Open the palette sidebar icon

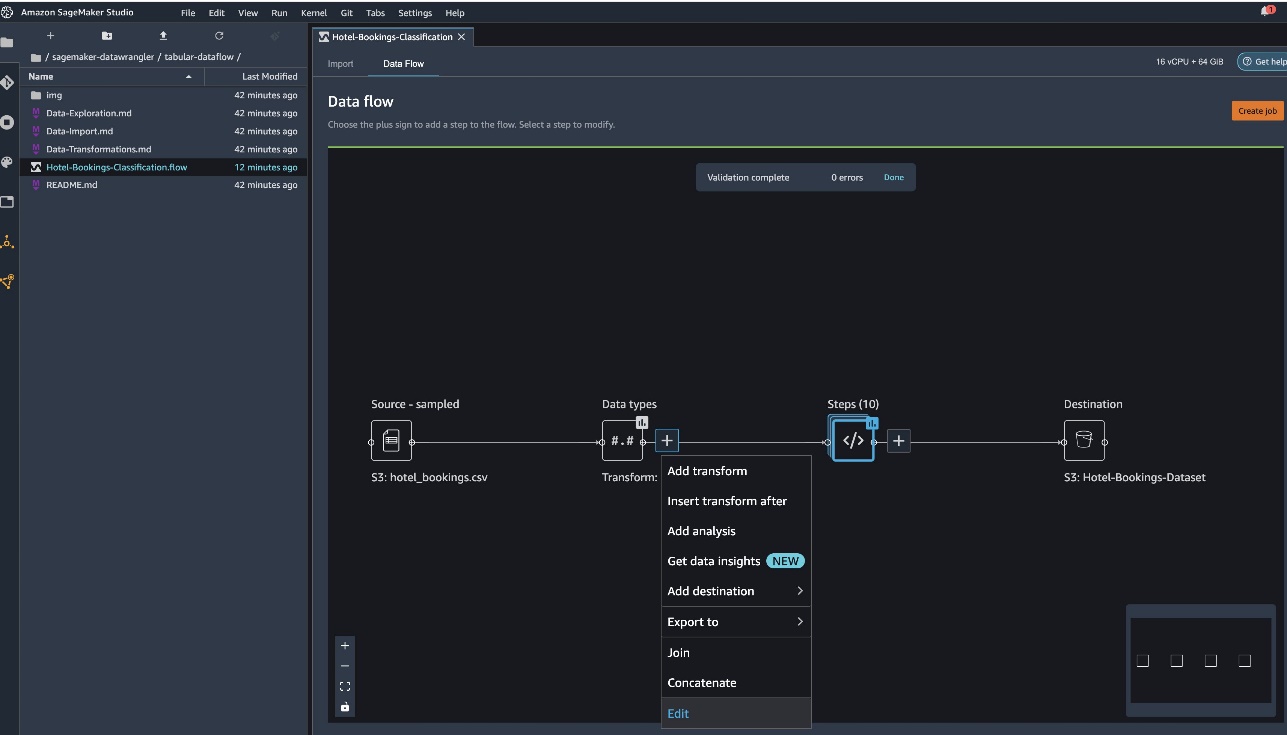pyautogui.click(x=6, y=162)
